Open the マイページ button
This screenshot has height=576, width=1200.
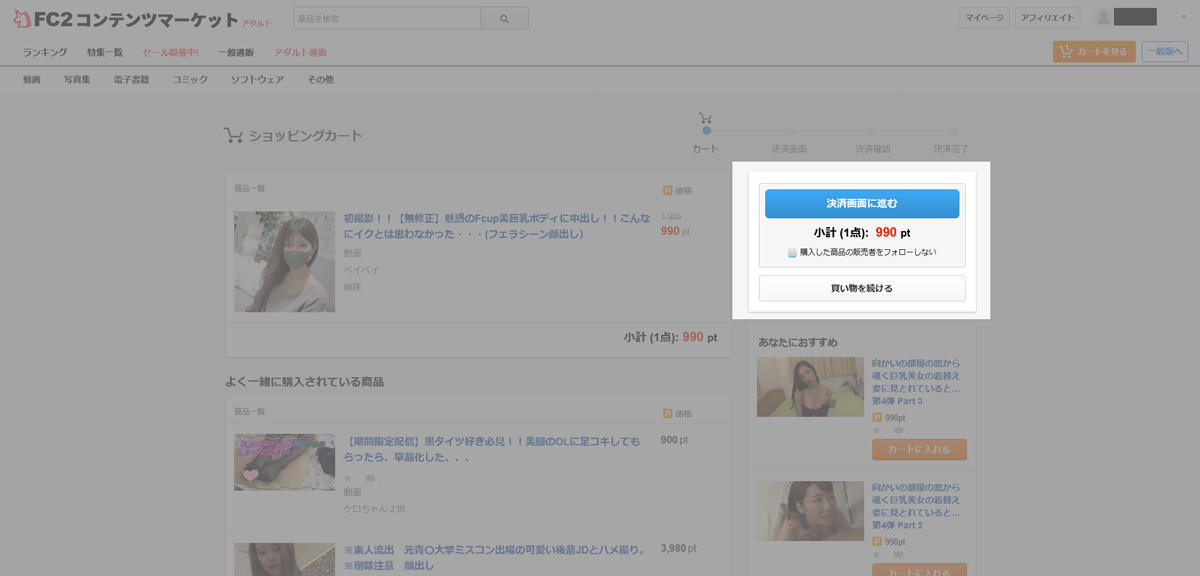click(984, 18)
